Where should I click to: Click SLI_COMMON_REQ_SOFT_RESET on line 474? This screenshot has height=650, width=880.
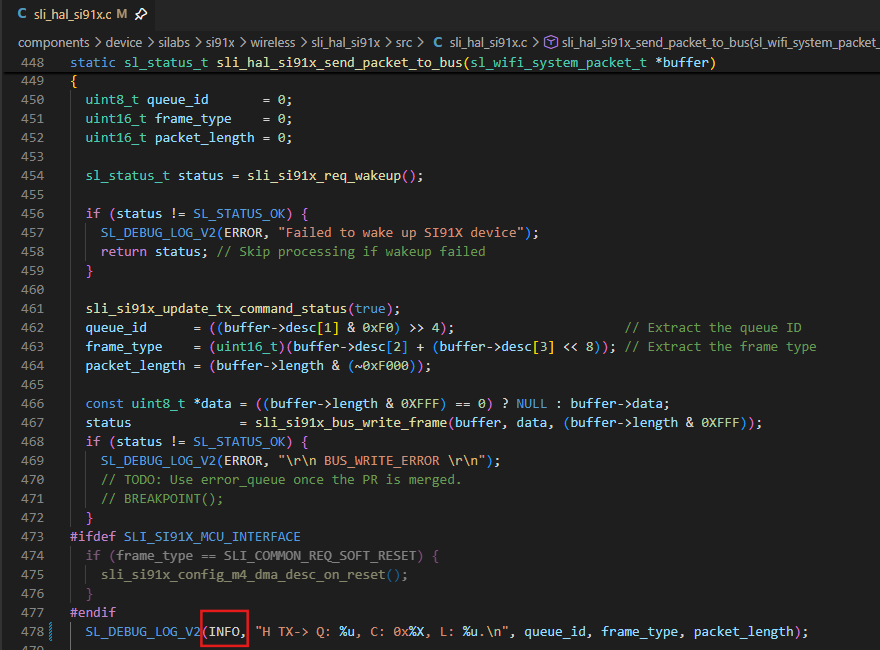pyautogui.click(x=320, y=556)
